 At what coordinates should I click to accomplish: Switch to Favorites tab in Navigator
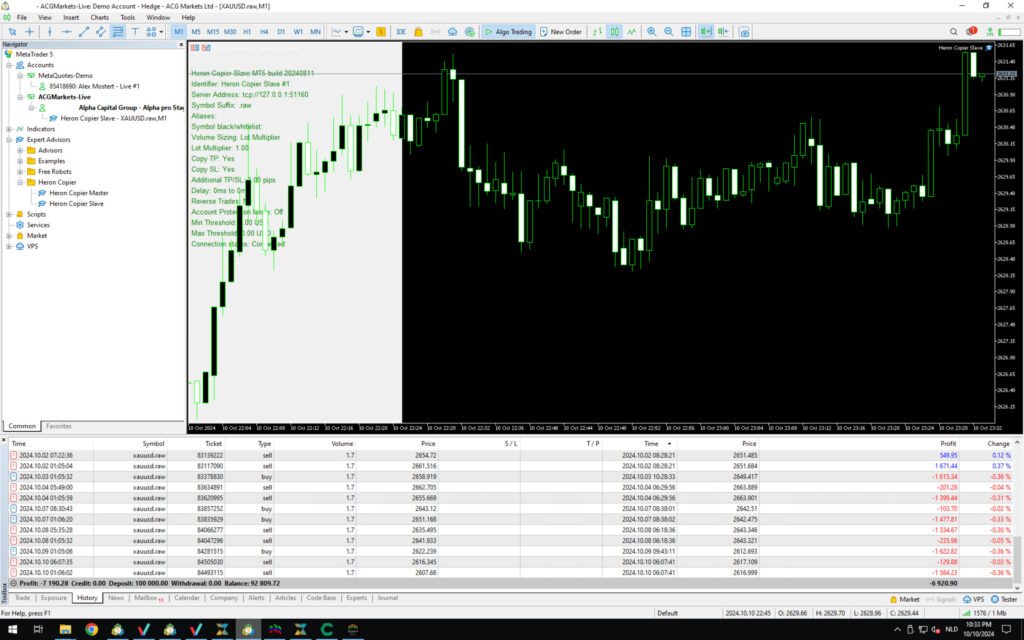[59, 426]
